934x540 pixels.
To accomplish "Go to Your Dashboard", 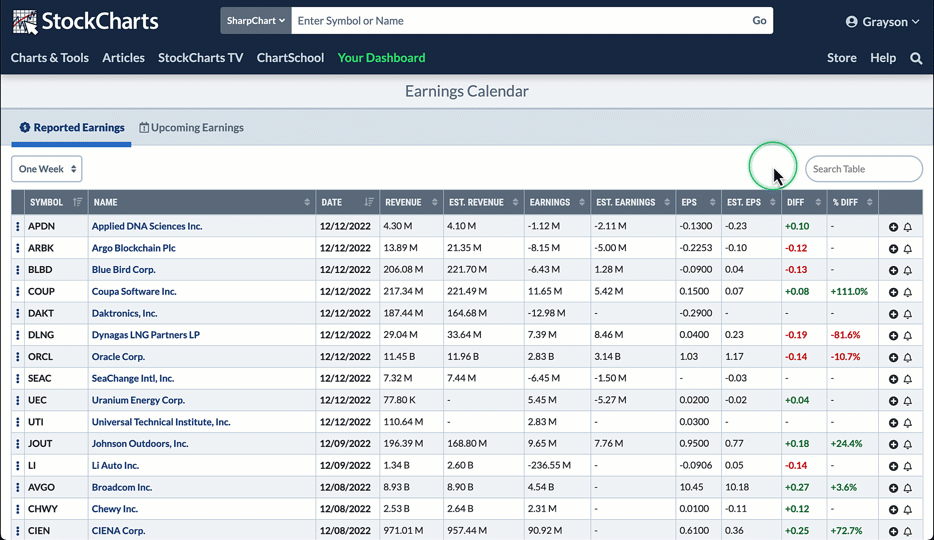I will [x=381, y=58].
